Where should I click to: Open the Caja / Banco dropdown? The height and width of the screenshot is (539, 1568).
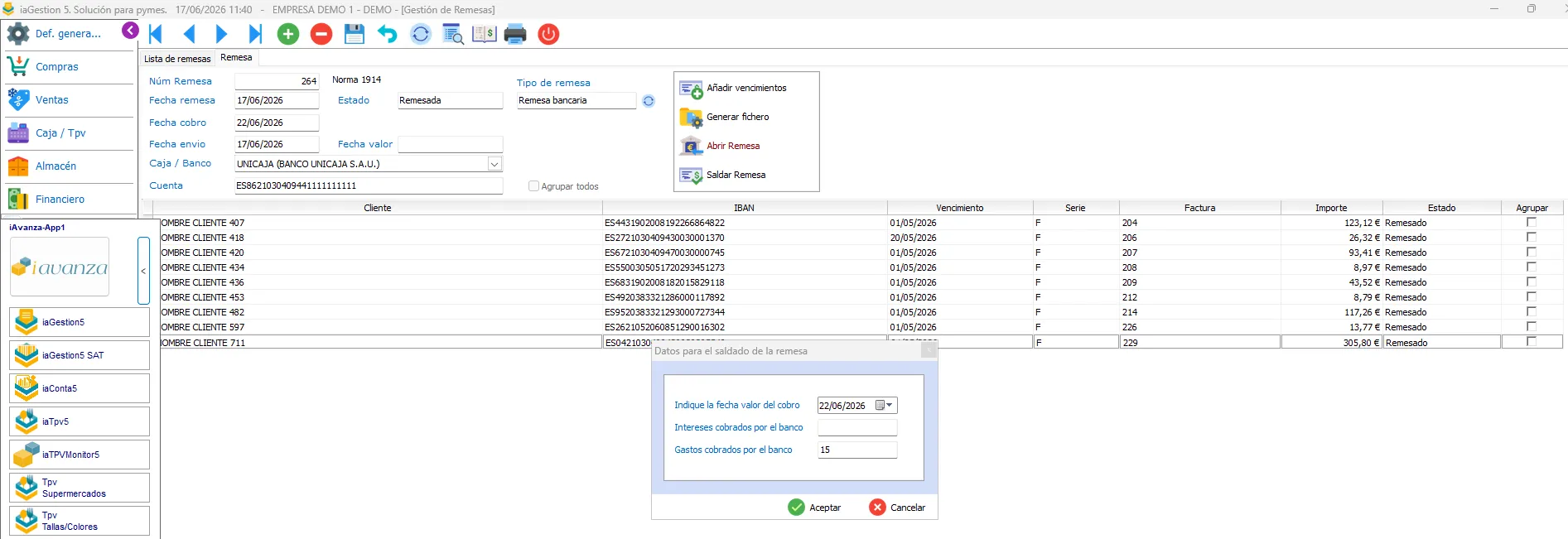(x=495, y=164)
